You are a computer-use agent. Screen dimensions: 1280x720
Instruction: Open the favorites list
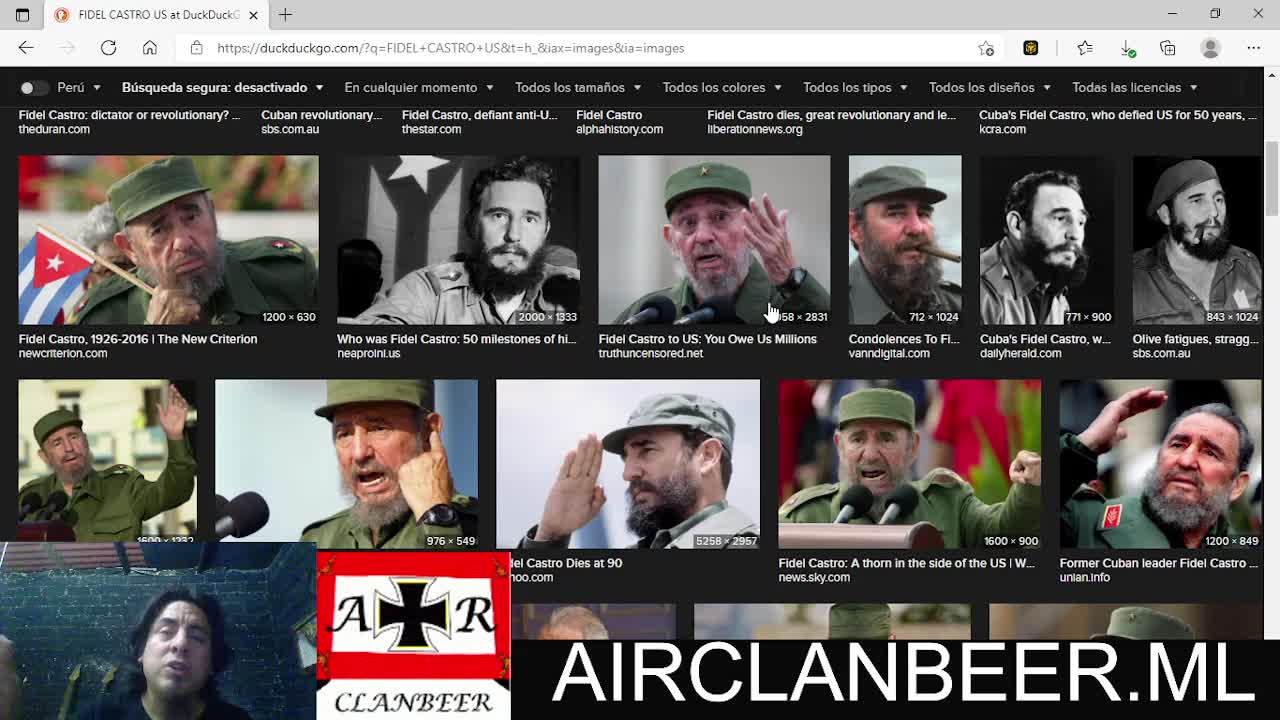pos(1085,48)
